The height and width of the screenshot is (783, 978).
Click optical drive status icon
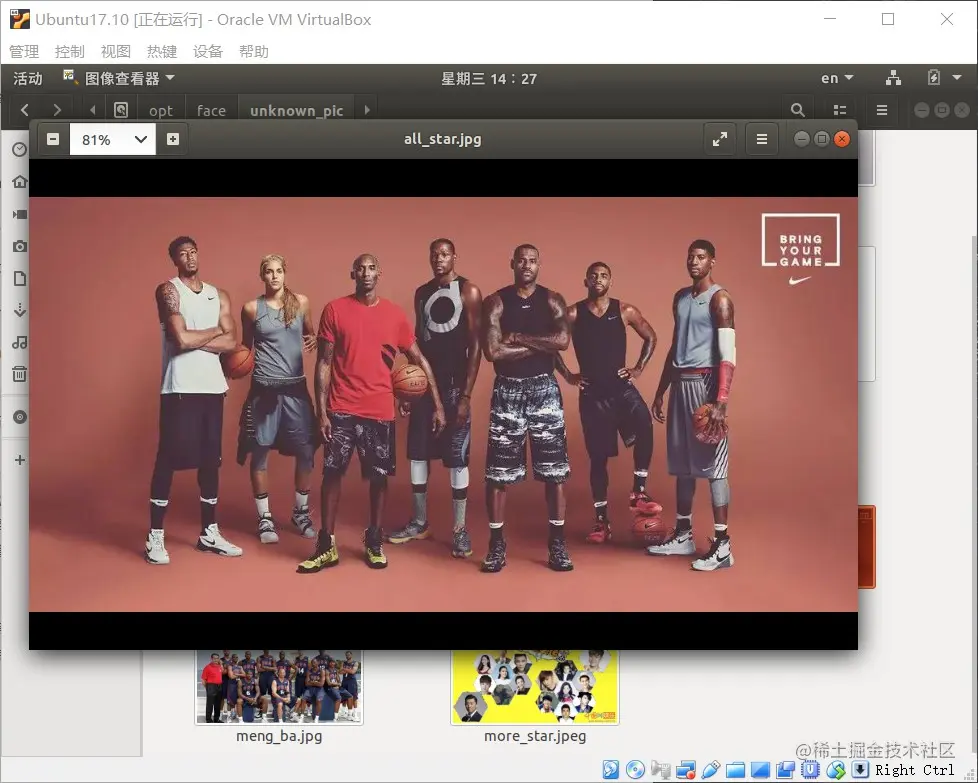click(636, 769)
